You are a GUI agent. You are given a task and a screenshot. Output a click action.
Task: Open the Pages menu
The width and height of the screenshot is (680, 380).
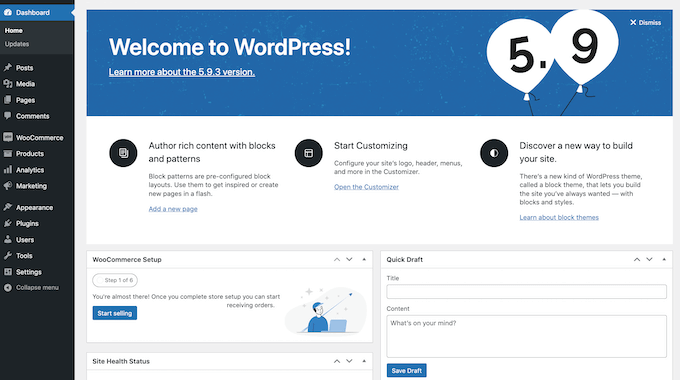[x=26, y=100]
